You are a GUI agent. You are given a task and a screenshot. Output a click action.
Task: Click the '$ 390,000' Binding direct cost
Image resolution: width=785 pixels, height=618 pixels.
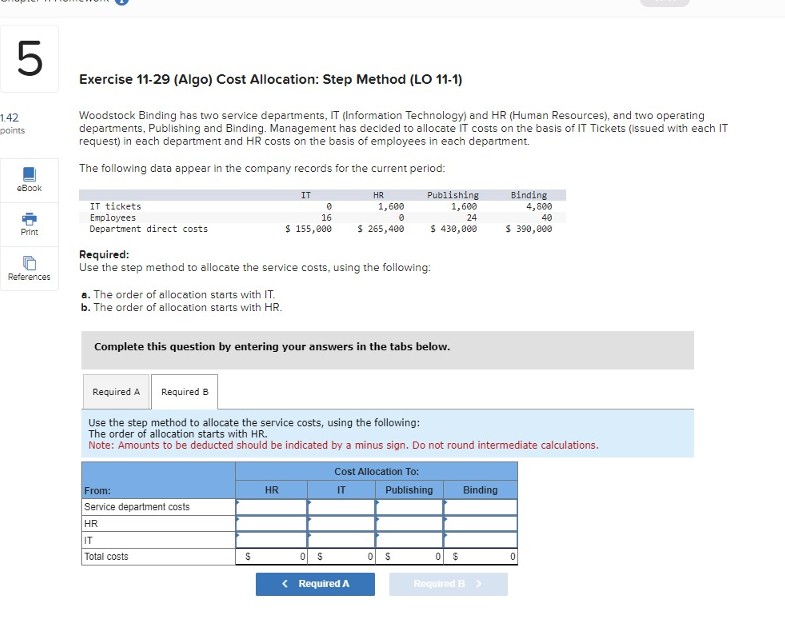click(x=529, y=229)
